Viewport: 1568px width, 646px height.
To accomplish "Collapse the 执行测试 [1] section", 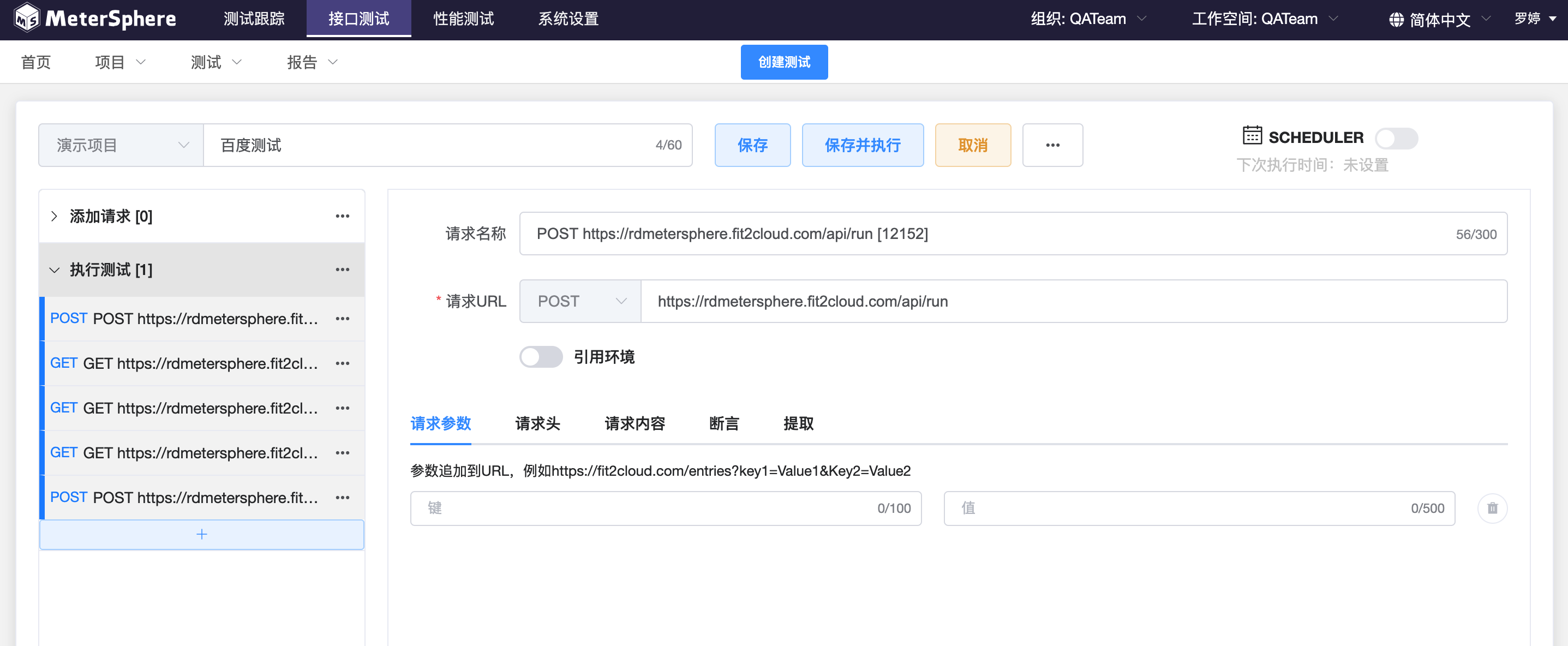I will (x=54, y=270).
